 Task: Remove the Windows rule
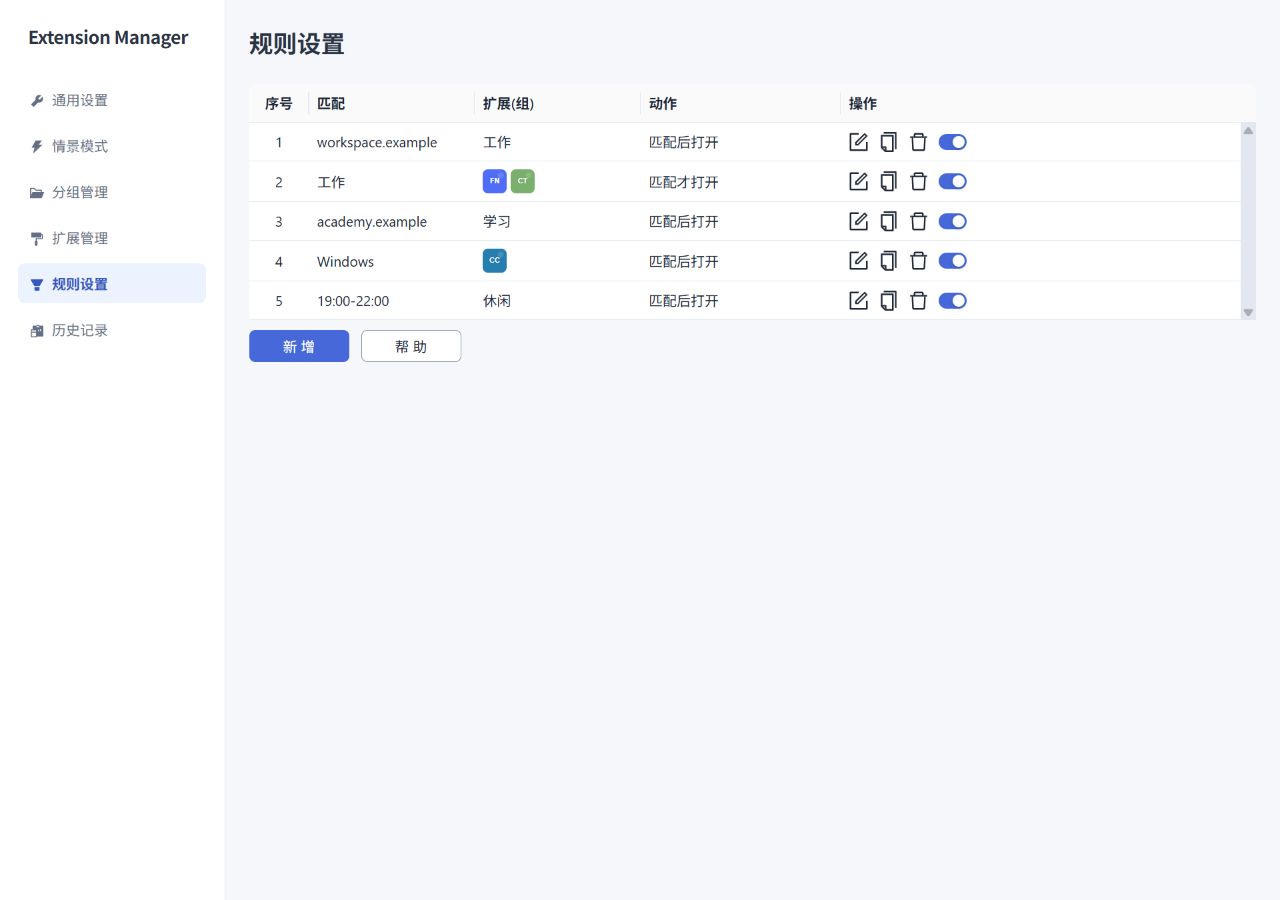[x=918, y=261]
